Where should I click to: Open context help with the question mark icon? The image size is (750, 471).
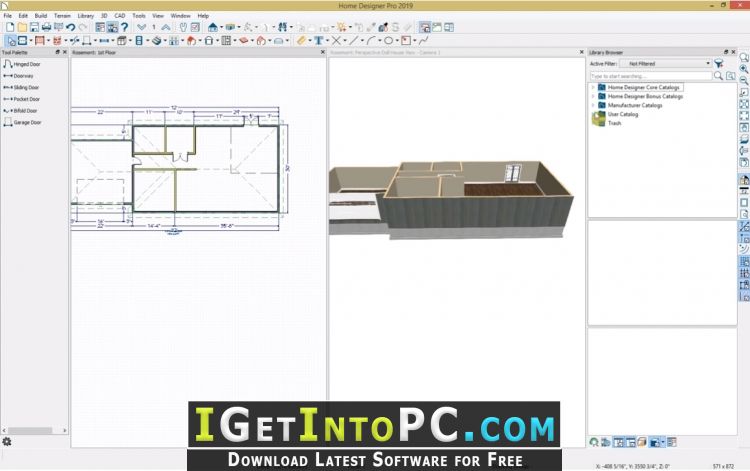pos(125,27)
